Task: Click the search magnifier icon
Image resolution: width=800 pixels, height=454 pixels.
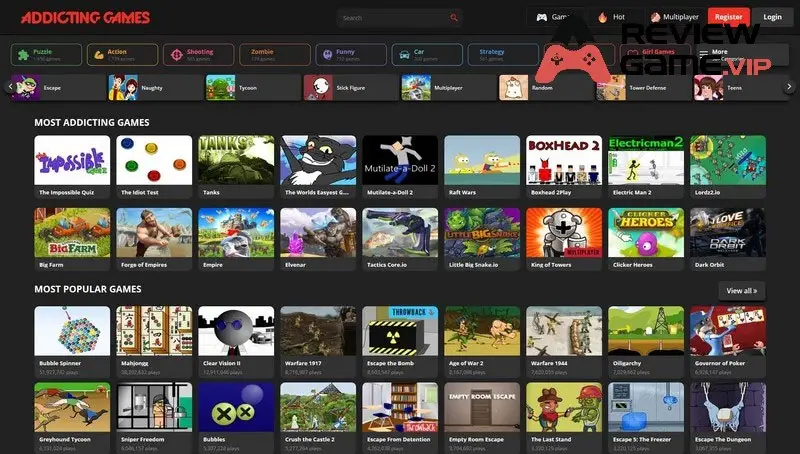Action: pos(454,18)
